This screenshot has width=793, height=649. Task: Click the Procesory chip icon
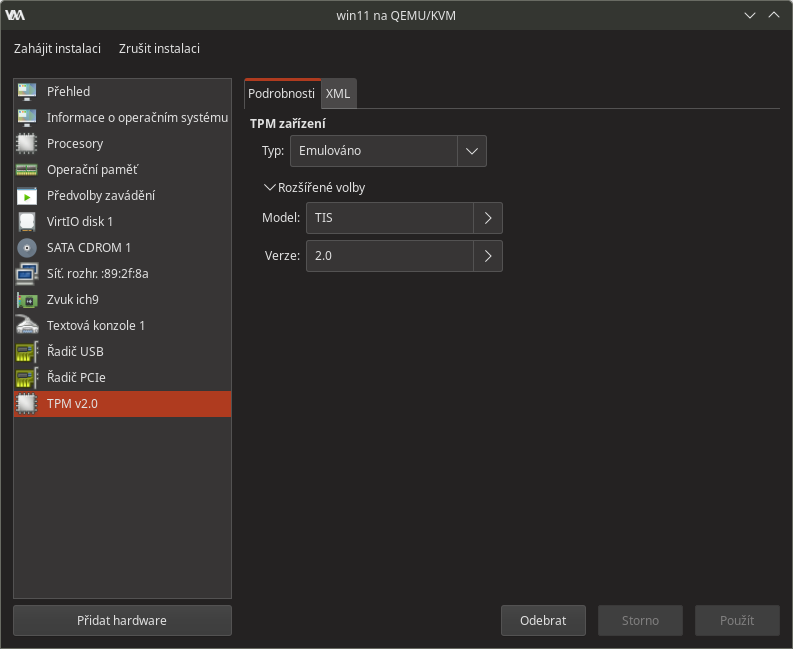point(27,144)
